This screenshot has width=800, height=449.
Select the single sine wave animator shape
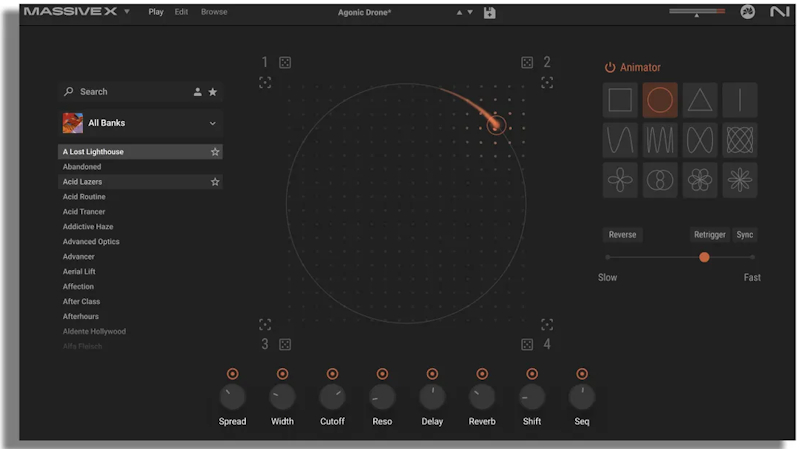(x=620, y=140)
